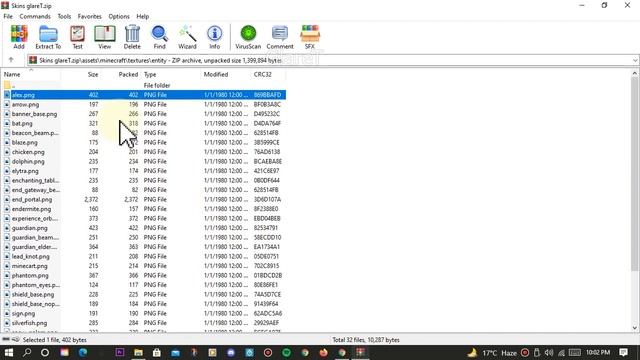The width and height of the screenshot is (640, 360).
Task: Sort by Packed column header
Action: click(121, 74)
